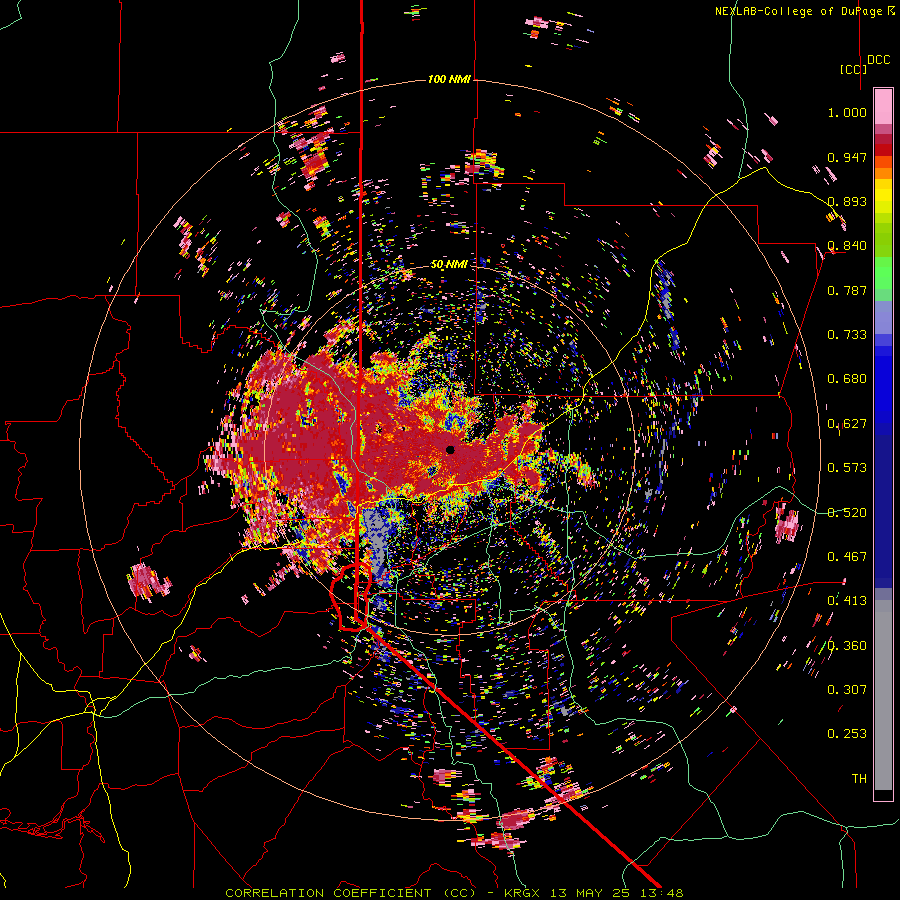
Task: Click the 13:48 timestamp in the caption
Action: click(x=661, y=893)
